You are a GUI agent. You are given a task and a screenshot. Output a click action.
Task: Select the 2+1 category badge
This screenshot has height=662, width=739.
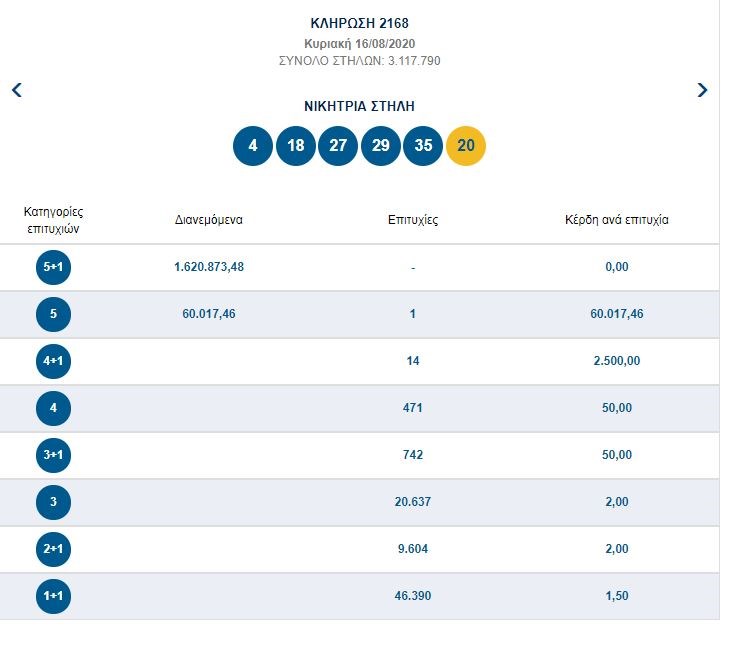coord(53,549)
